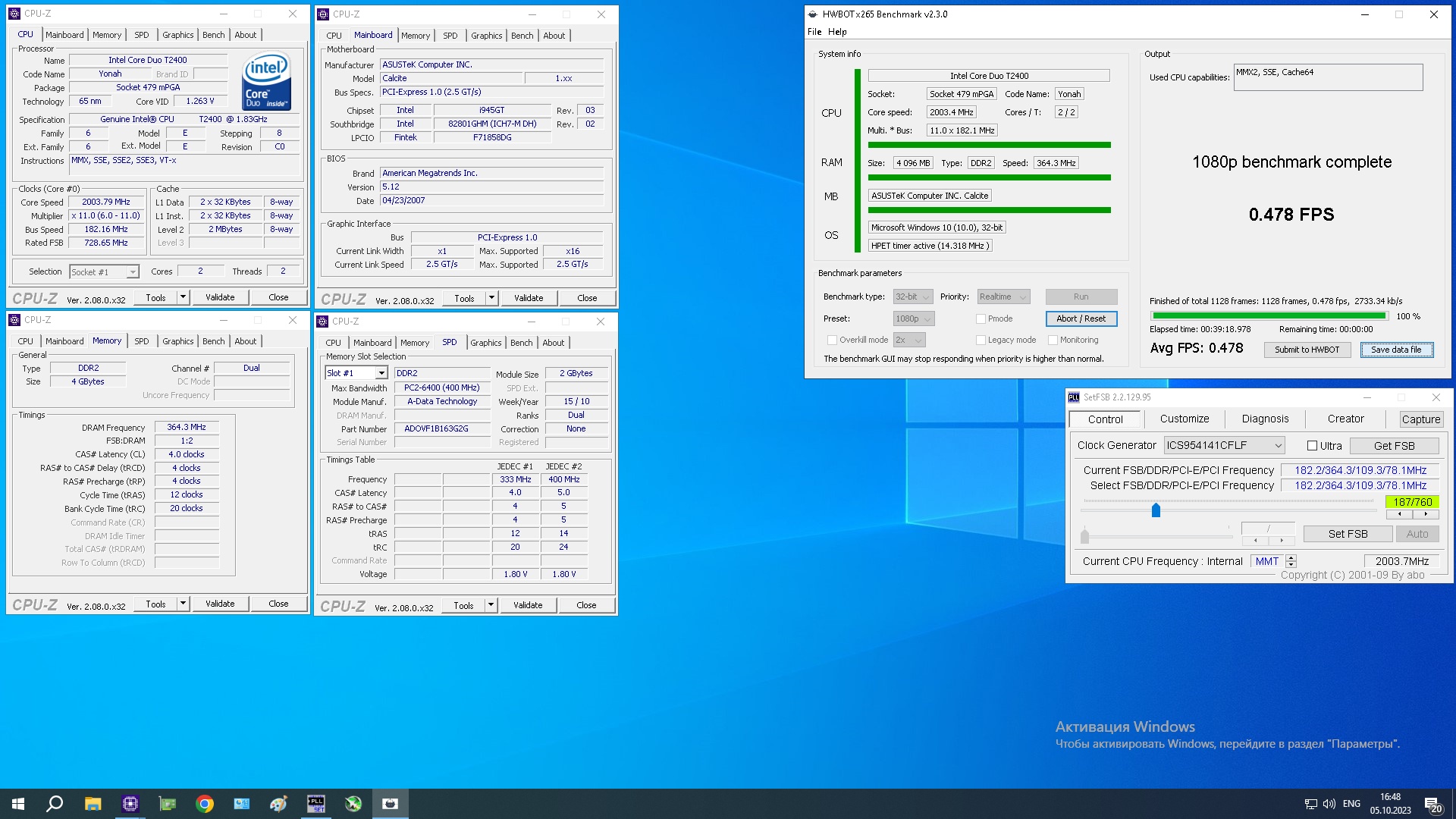
Task: Click the ENG language indicator in the taskbar
Action: point(1351,804)
